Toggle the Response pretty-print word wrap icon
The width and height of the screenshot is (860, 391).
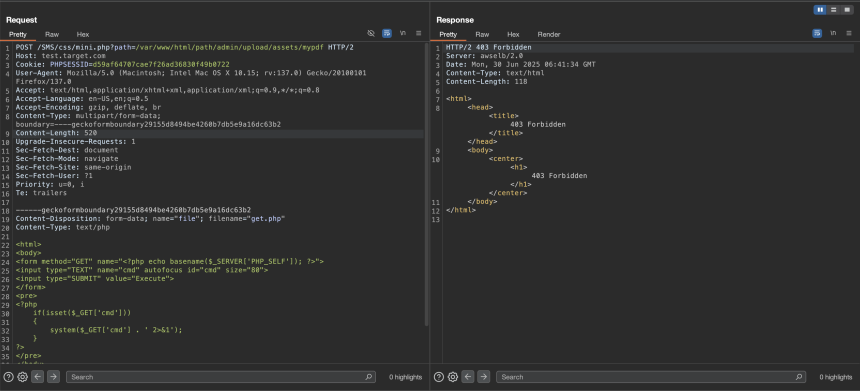pyautogui.click(x=817, y=33)
